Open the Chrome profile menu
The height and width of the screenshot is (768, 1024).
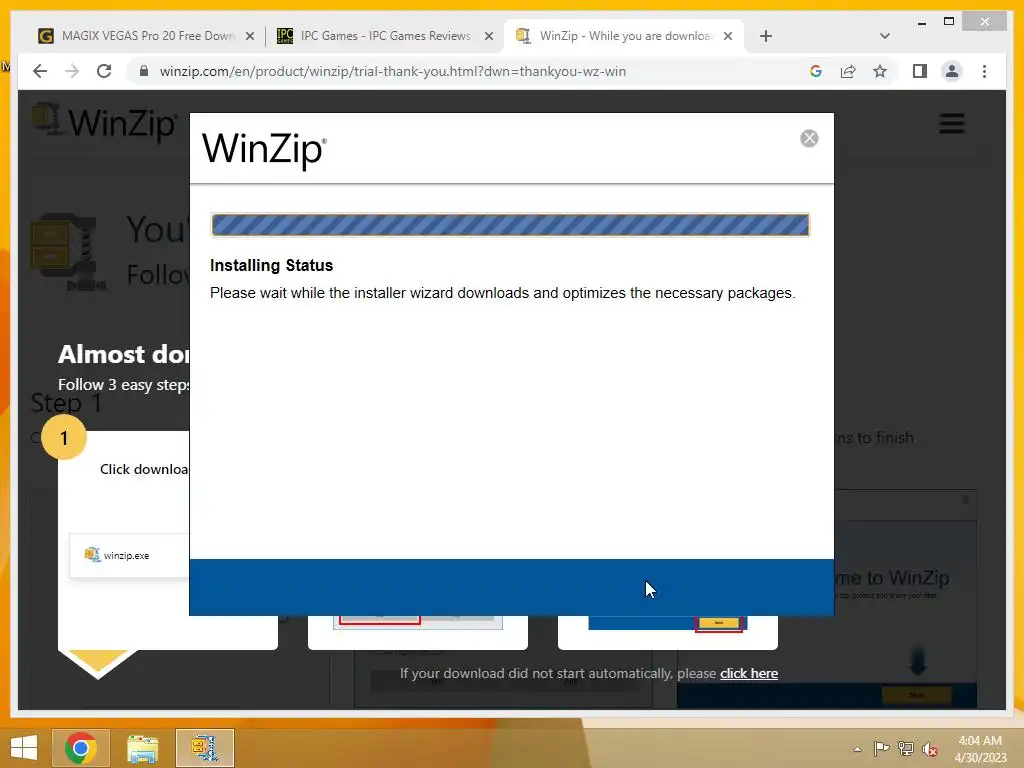952,71
